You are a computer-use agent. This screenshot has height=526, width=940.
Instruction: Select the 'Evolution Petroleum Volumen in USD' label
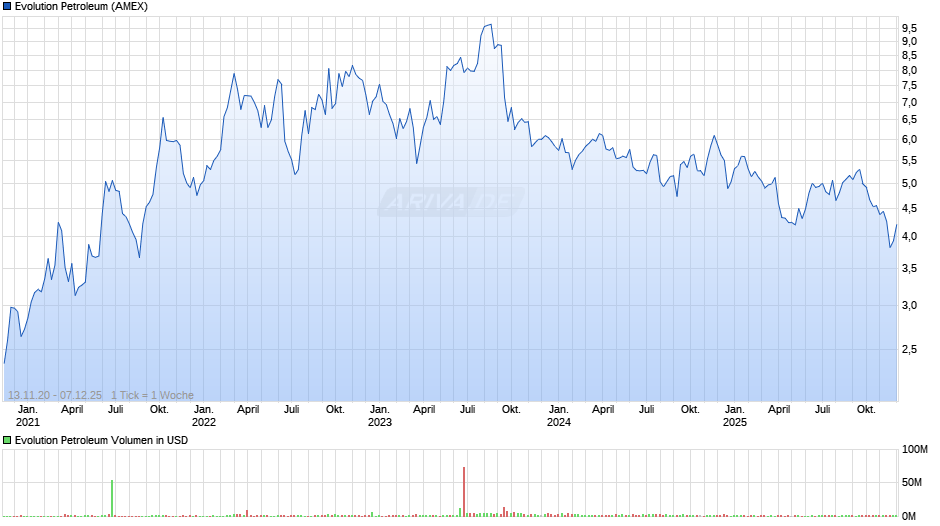101,440
